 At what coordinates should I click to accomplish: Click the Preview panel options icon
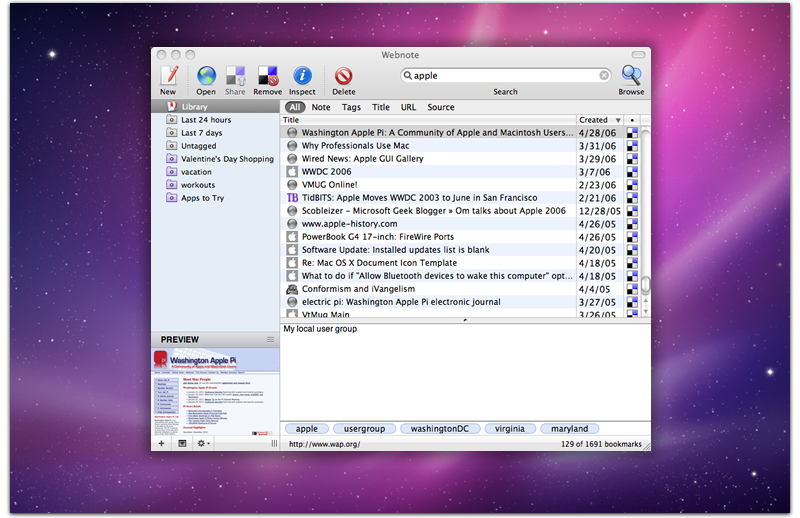coord(270,339)
